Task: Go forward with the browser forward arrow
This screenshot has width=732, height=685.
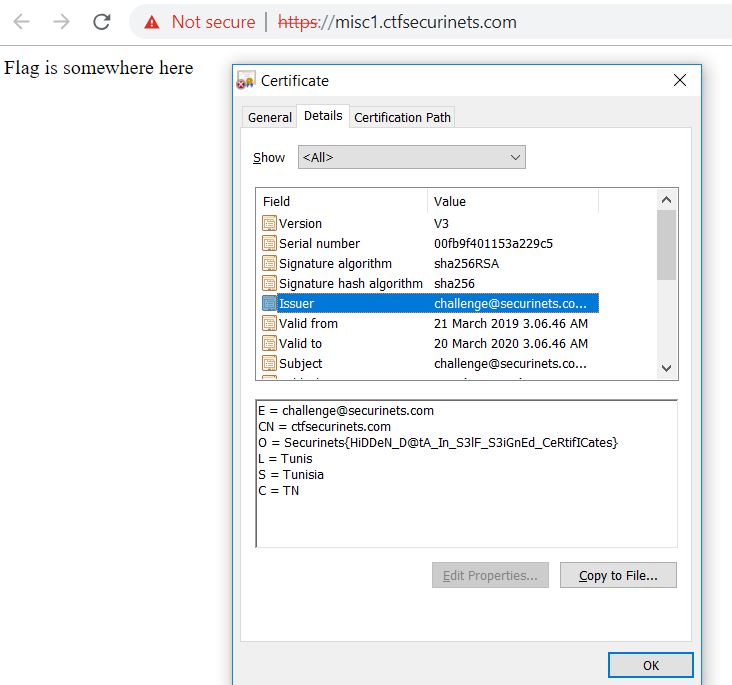Action: pyautogui.click(x=61, y=21)
